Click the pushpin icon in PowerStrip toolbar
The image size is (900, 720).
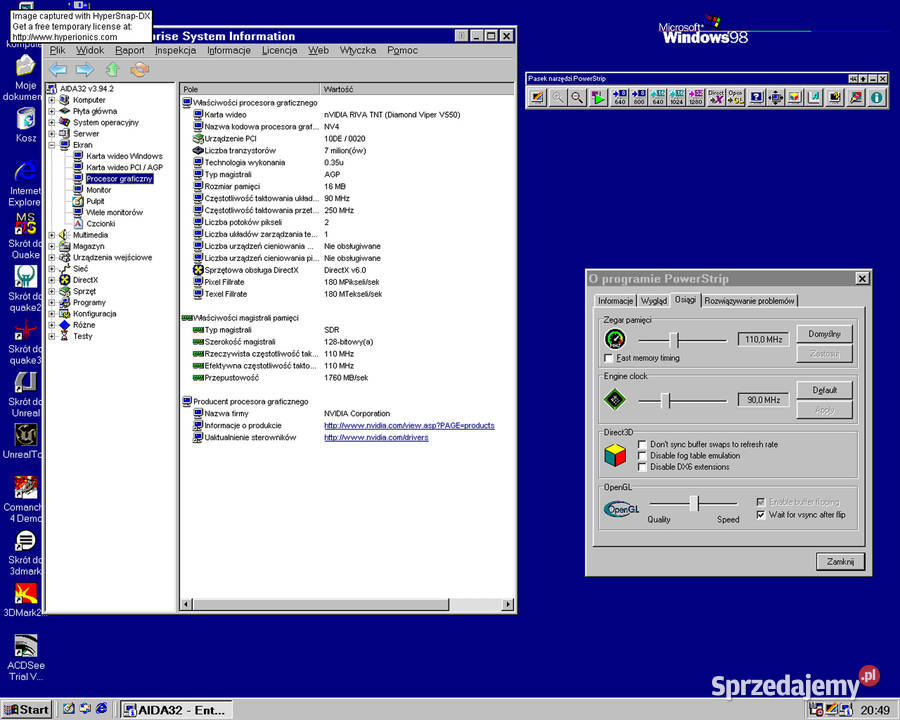point(855,97)
